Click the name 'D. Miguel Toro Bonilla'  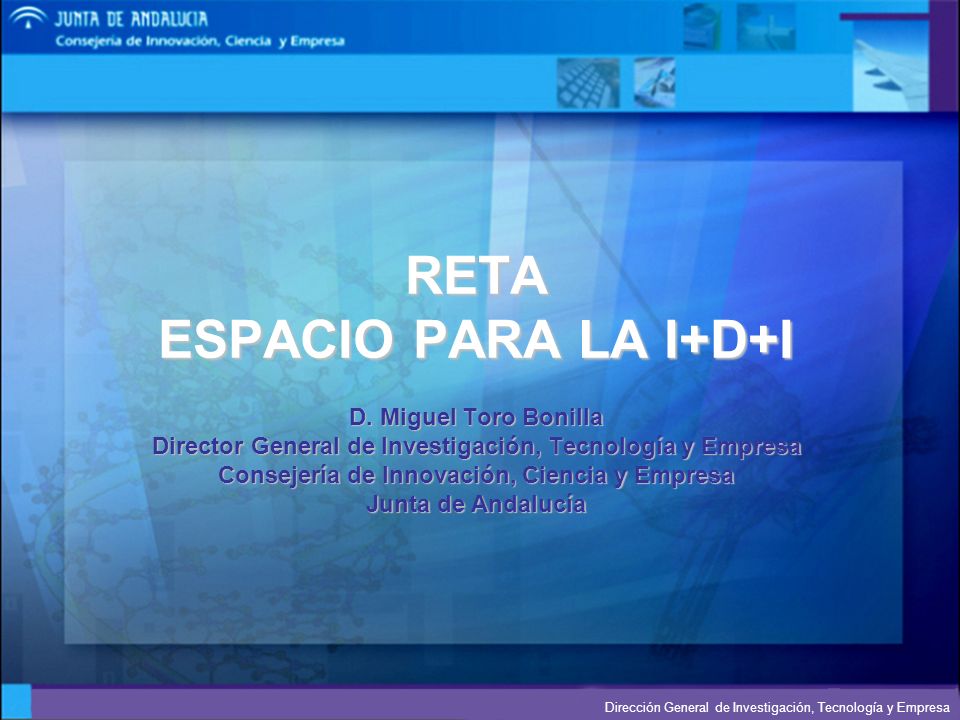click(476, 418)
